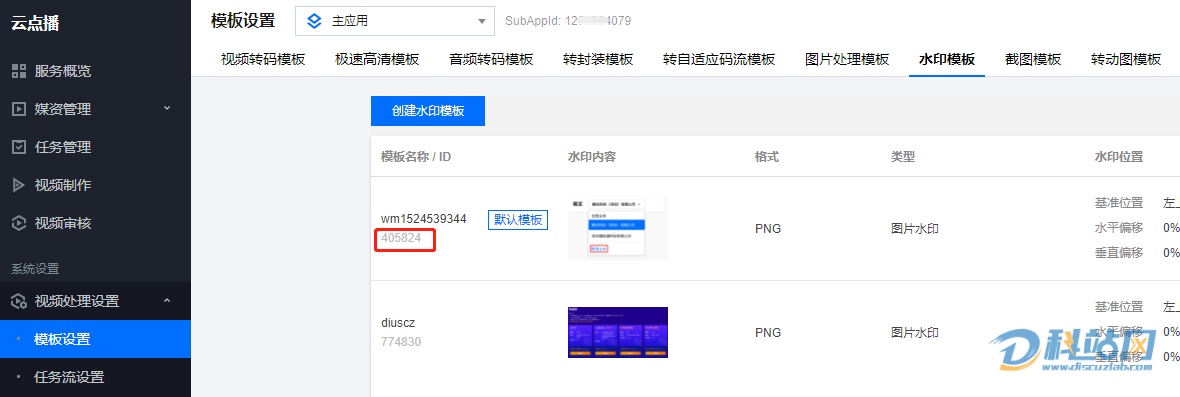Click the diuscz watermark thumbnail

pyautogui.click(x=618, y=332)
